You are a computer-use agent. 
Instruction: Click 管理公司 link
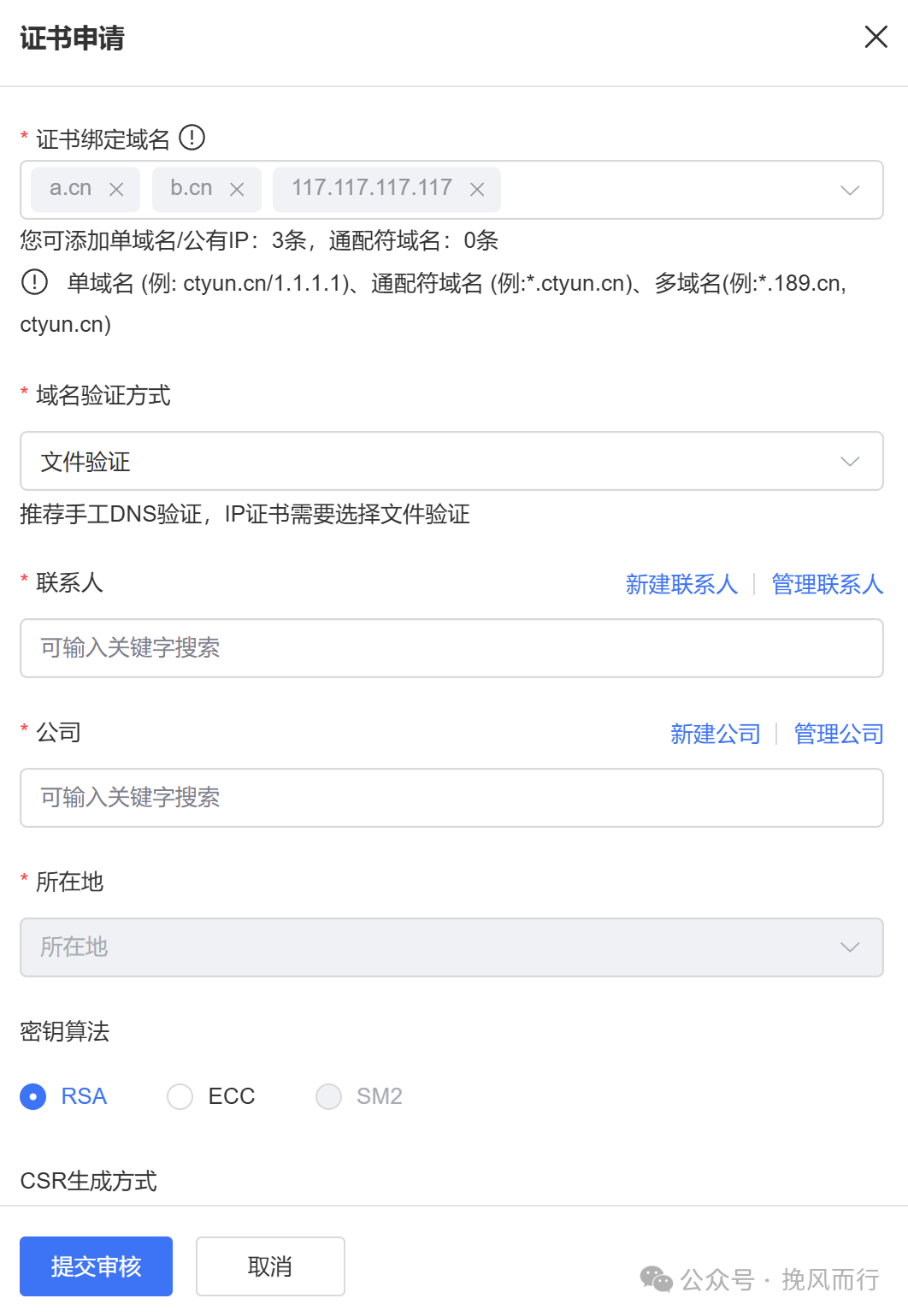(x=838, y=734)
